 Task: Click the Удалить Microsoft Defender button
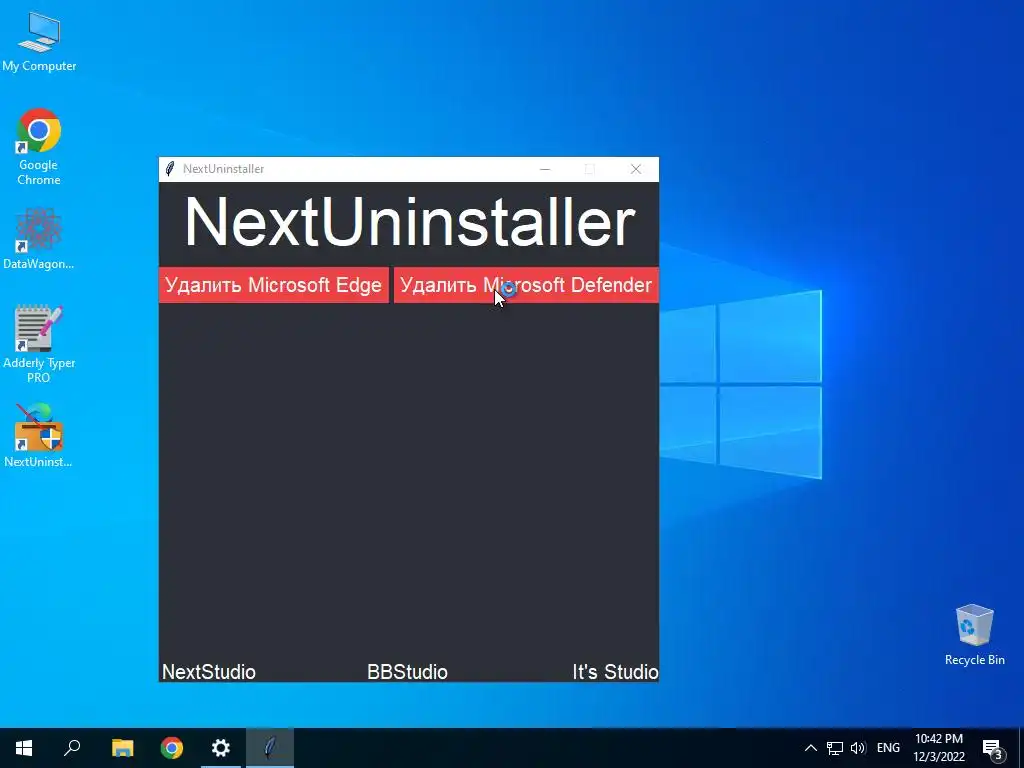tap(526, 285)
